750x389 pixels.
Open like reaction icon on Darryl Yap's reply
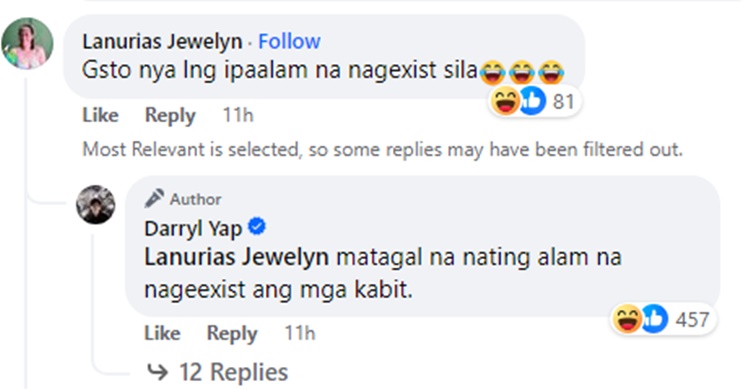pyautogui.click(x=654, y=319)
